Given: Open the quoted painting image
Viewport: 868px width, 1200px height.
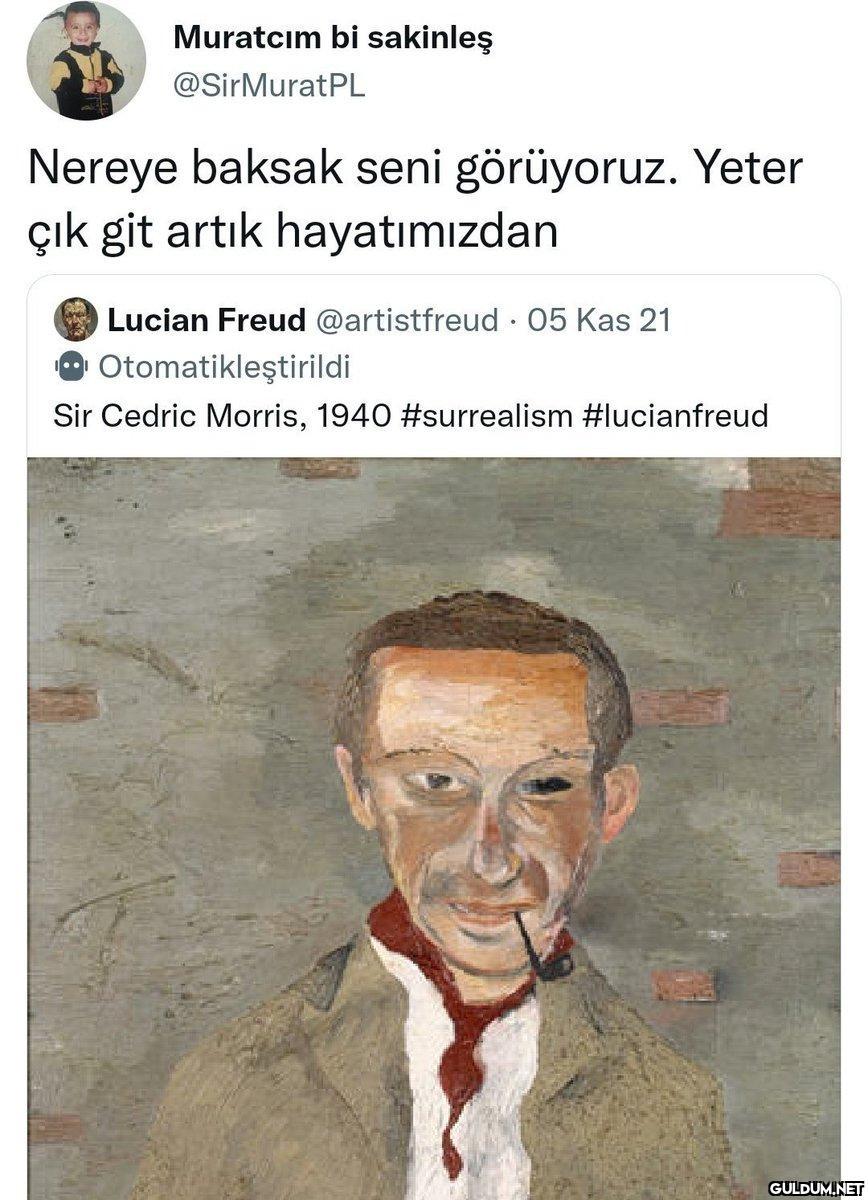Looking at the screenshot, I should 434,828.
